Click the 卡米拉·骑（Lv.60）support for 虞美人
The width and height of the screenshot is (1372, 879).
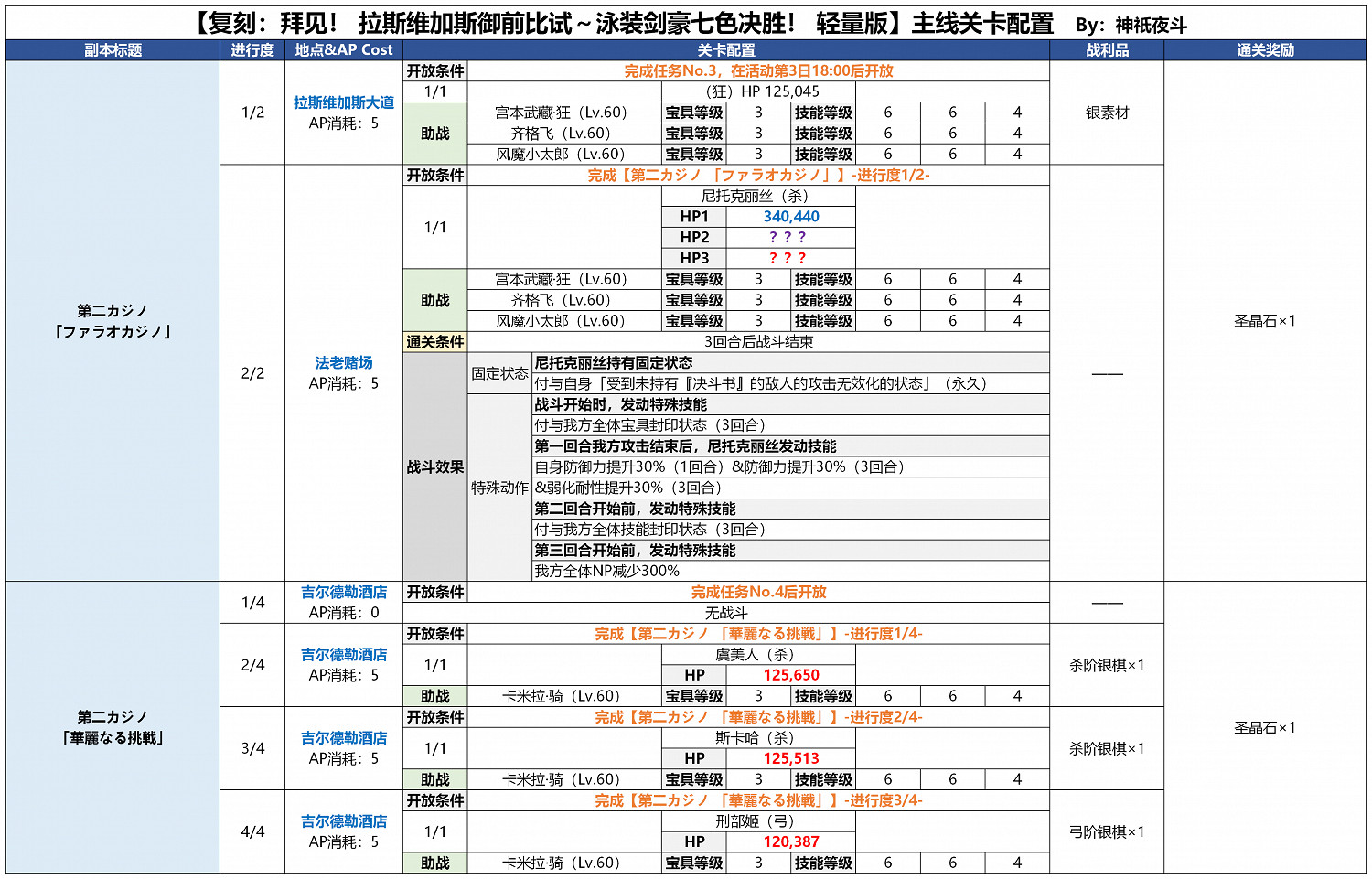(562, 696)
